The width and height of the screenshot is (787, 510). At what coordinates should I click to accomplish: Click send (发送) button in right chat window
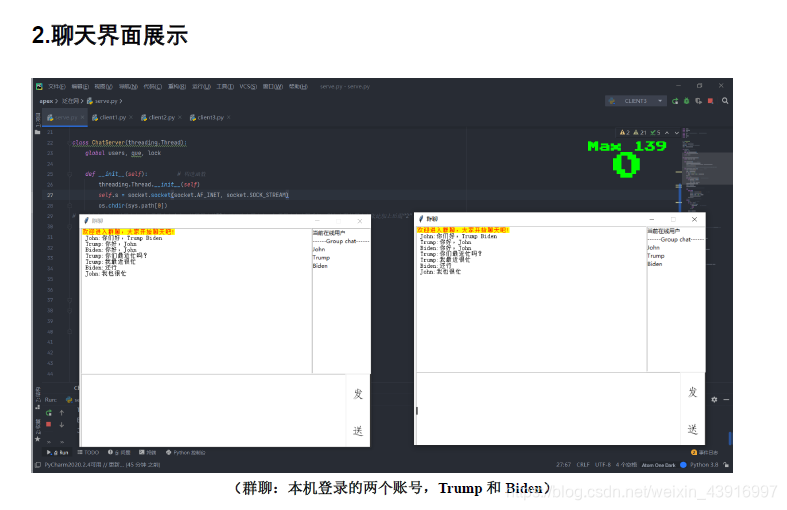click(x=693, y=409)
